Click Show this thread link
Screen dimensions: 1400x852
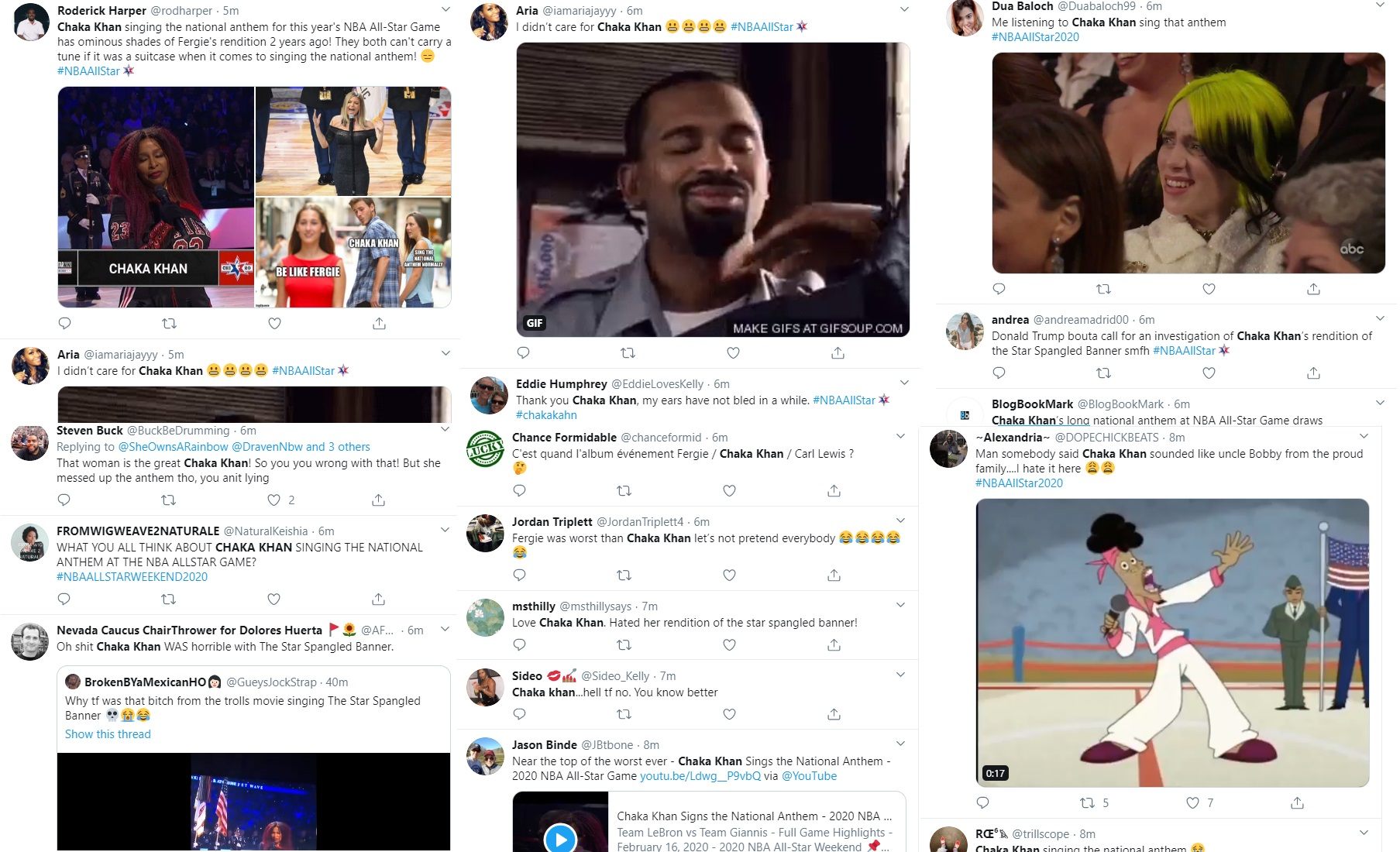click(x=108, y=733)
